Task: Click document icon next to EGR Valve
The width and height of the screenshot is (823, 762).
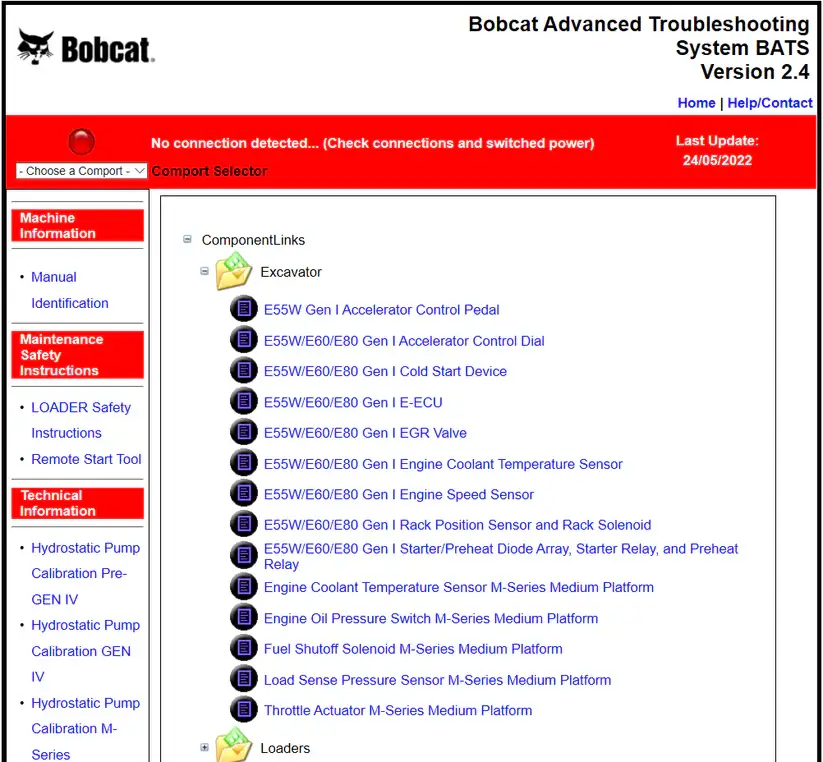Action: tap(243, 433)
